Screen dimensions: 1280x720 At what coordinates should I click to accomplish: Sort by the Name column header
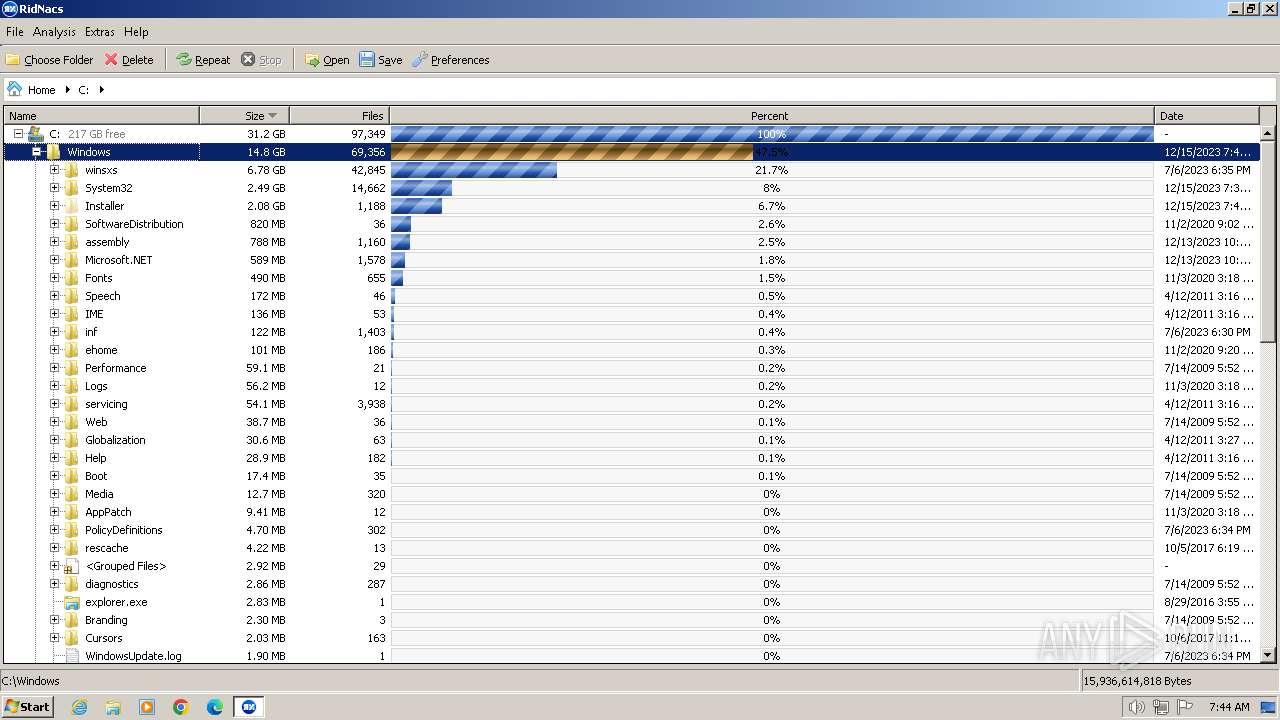pos(101,116)
